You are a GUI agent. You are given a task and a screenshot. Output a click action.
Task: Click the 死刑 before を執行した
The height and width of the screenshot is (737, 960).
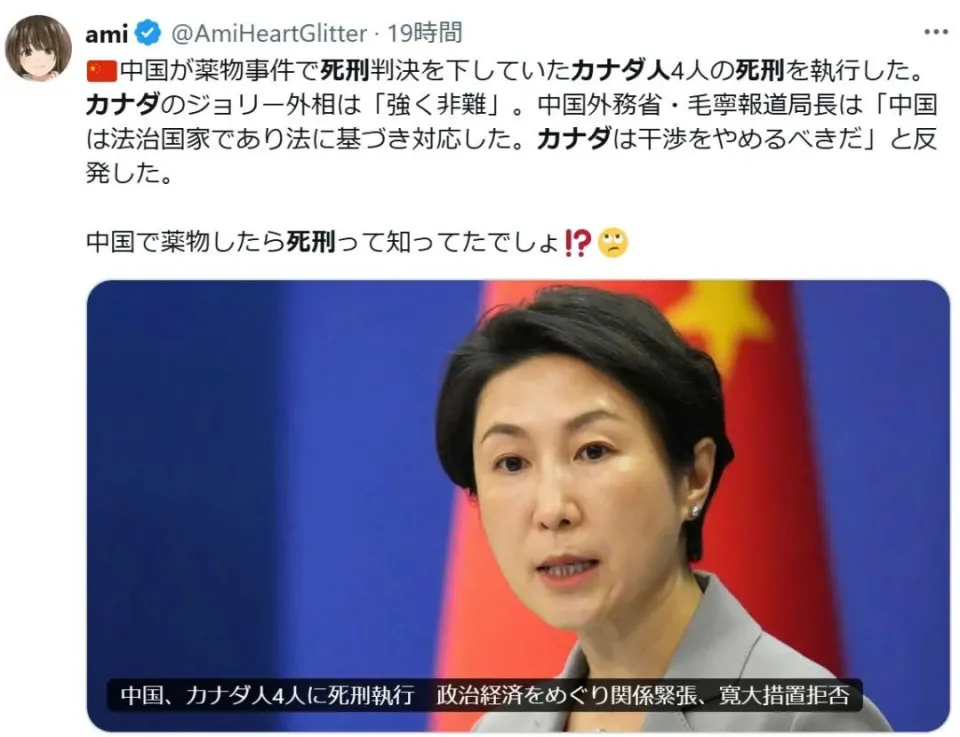tap(760, 71)
